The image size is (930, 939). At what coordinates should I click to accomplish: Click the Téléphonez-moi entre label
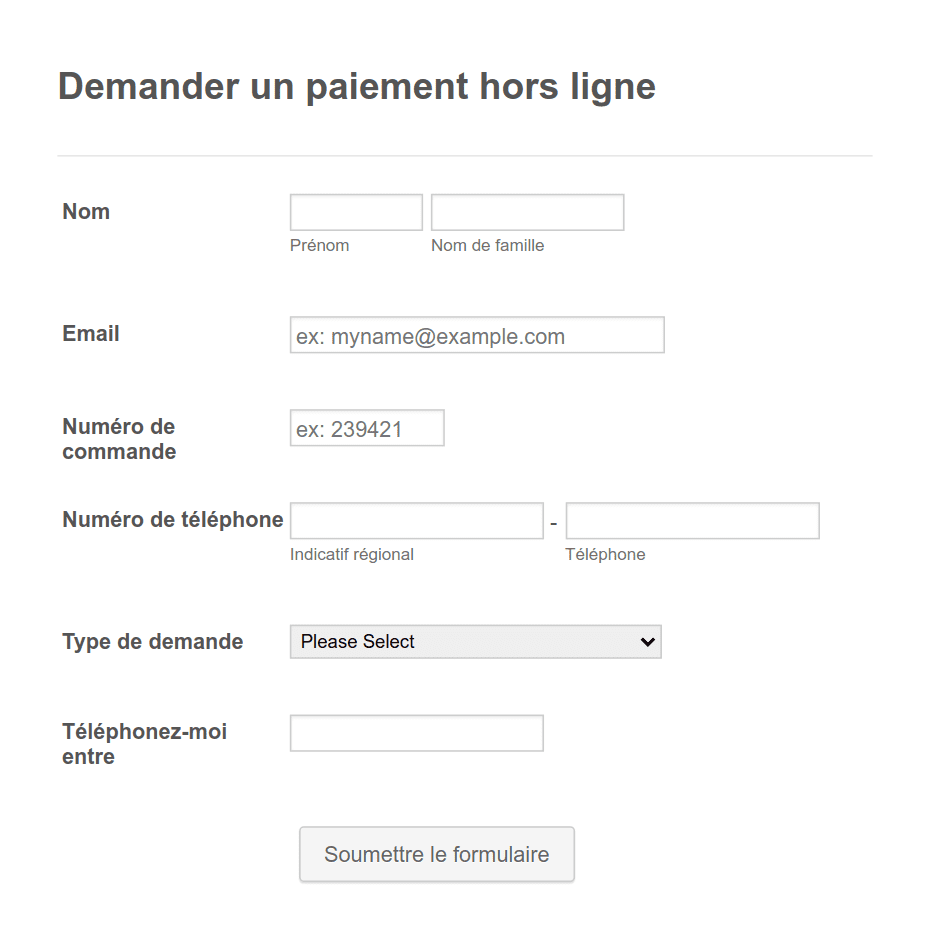pos(144,744)
